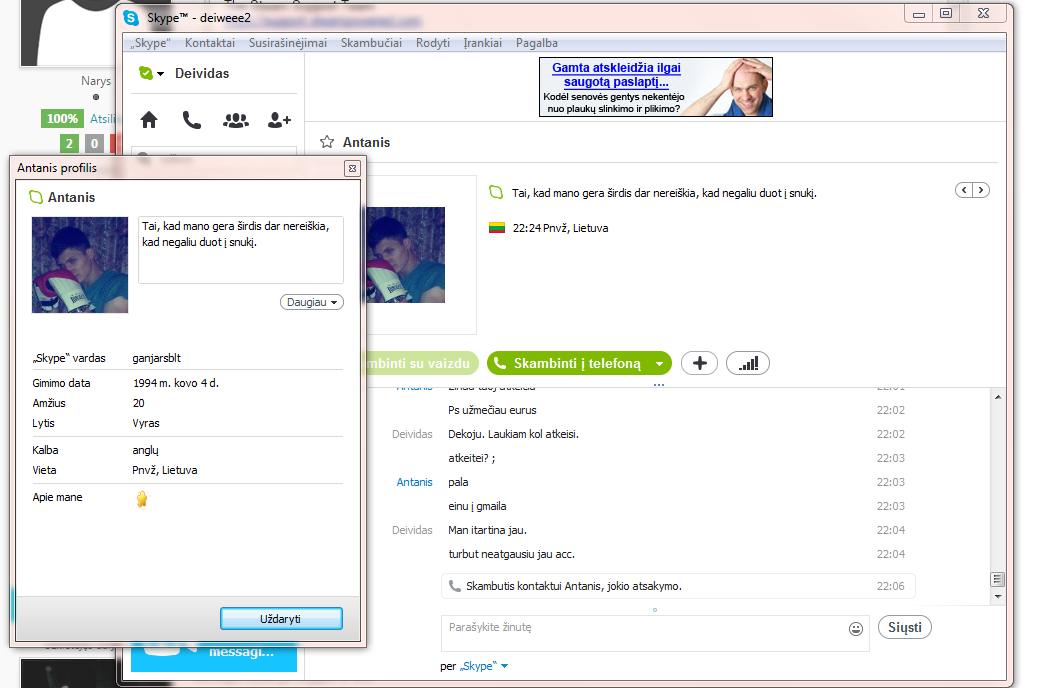1040x688 pixels.
Task: Open call quality signal bars button
Action: (748, 363)
